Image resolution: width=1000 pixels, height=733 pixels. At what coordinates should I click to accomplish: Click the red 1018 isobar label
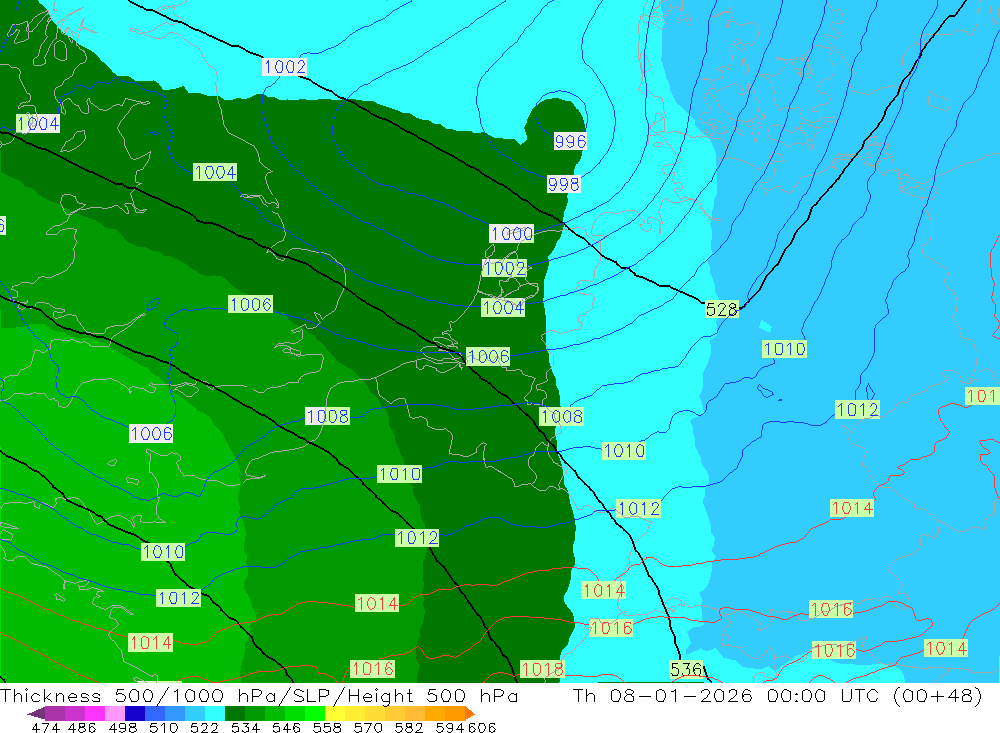[x=543, y=669]
